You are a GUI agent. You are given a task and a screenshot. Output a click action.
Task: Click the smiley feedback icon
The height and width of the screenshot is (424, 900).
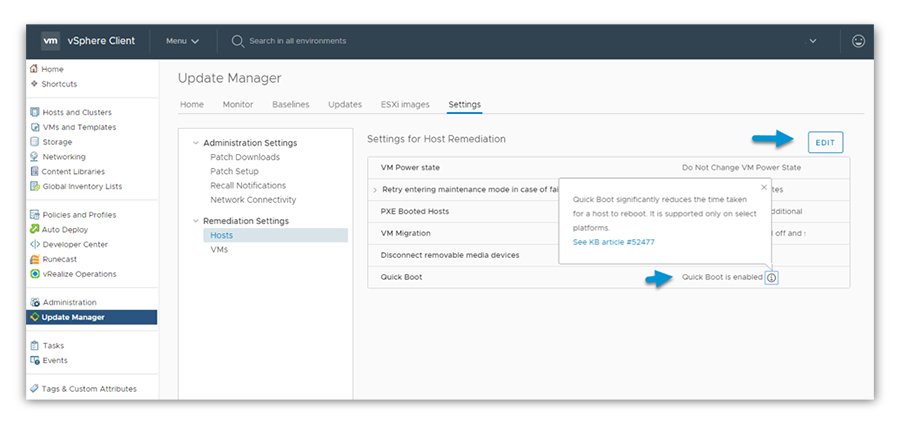pyautogui.click(x=858, y=41)
